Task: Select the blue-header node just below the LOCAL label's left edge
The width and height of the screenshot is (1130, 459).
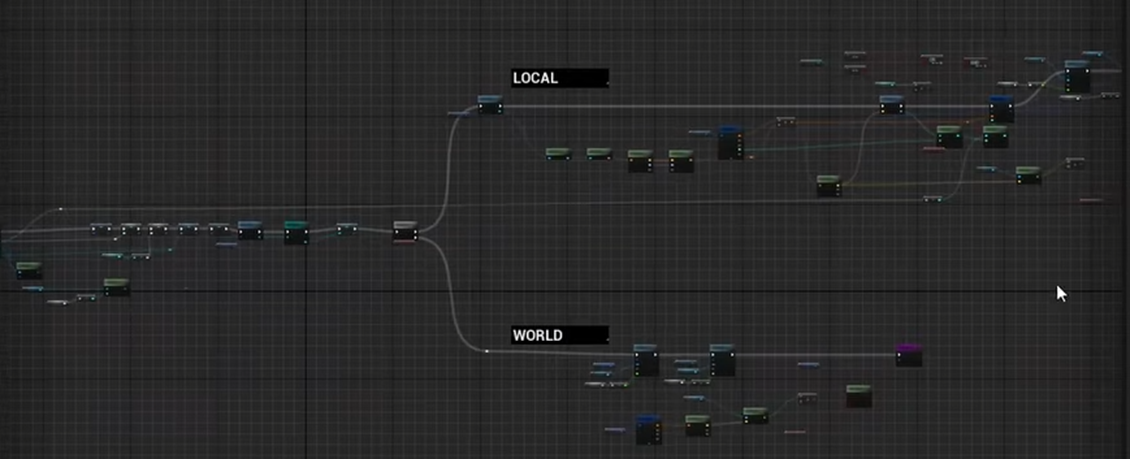Action: (x=490, y=105)
